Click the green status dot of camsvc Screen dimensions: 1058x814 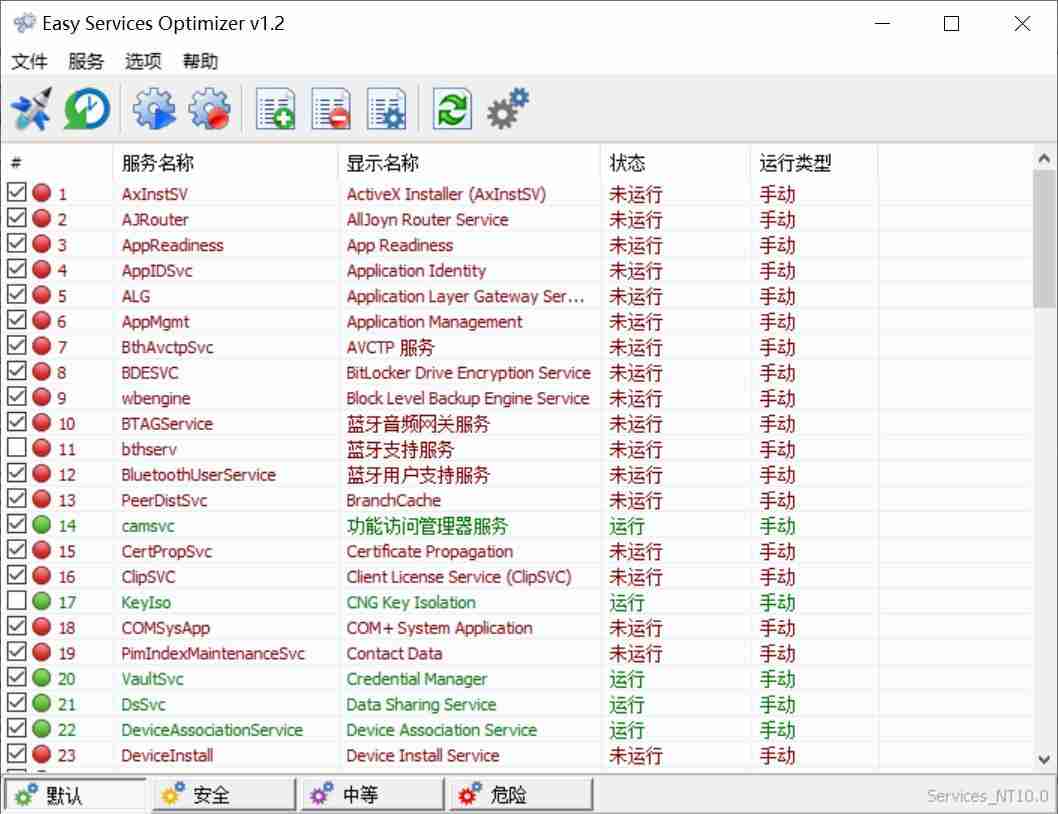42,524
